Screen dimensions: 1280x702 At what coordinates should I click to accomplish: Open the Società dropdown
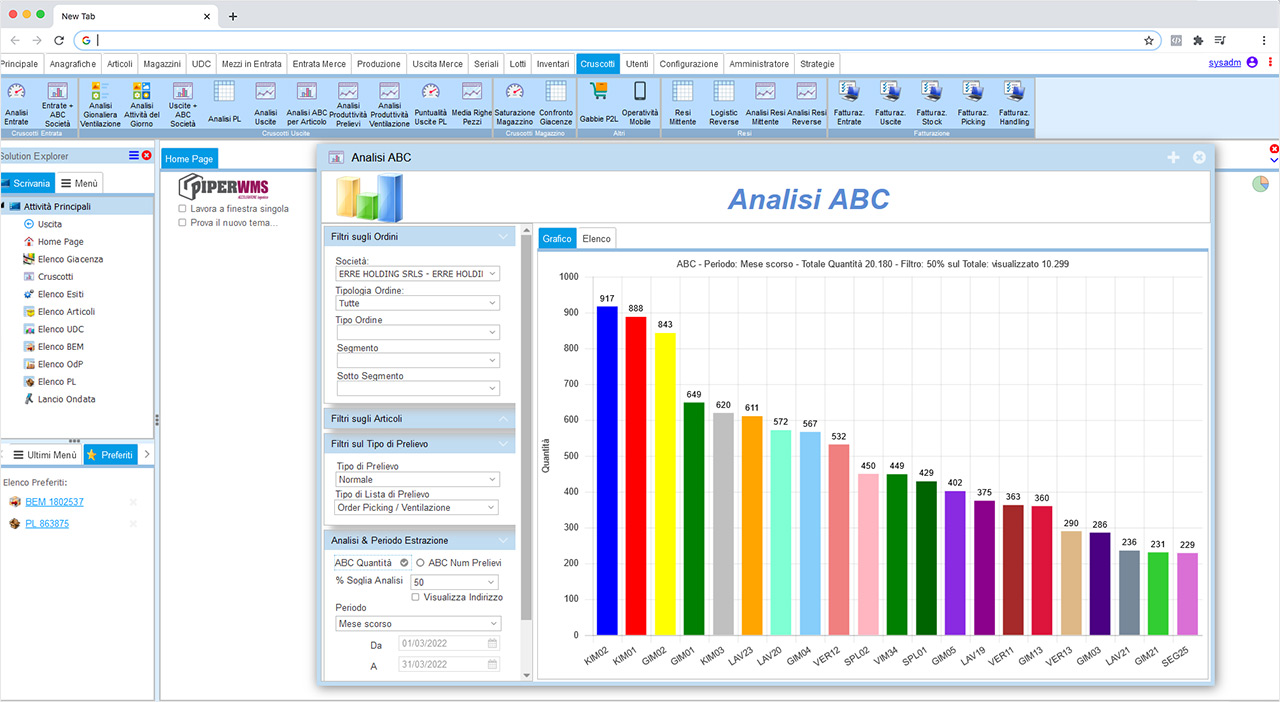coord(418,274)
